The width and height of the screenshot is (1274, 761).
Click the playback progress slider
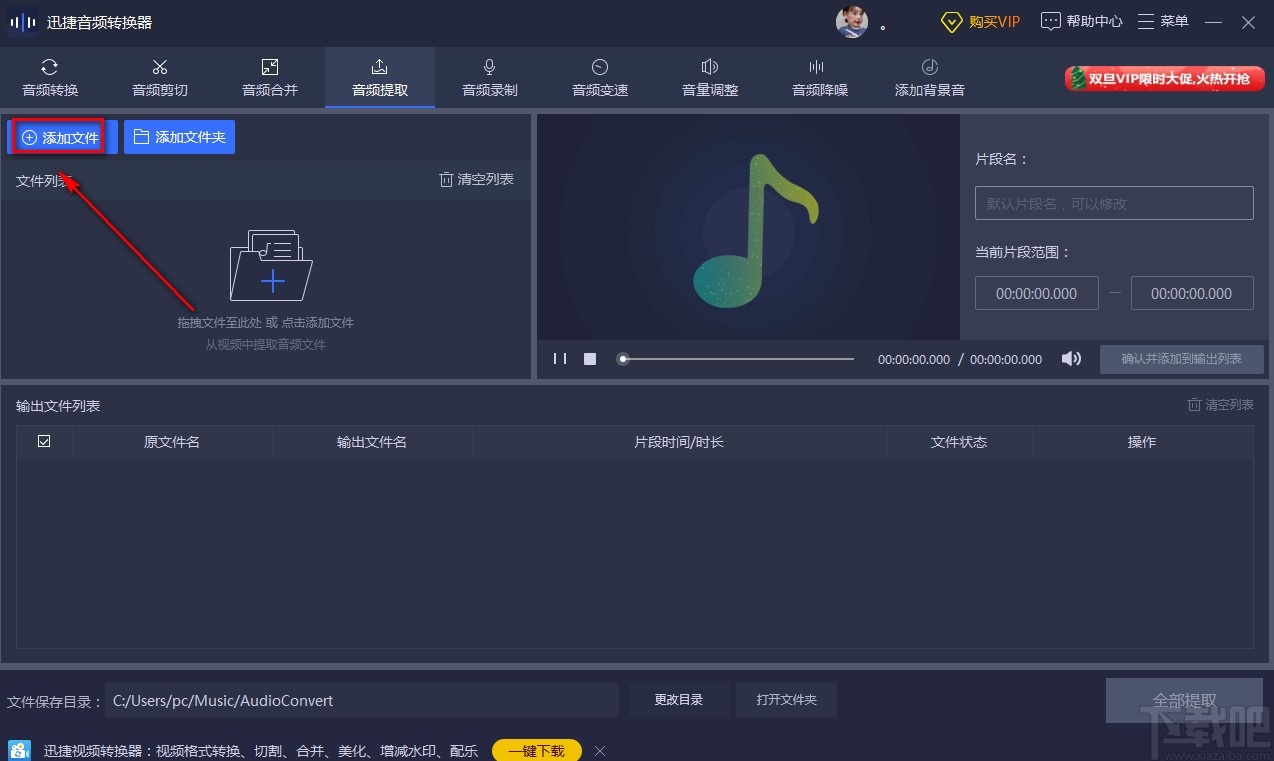[x=735, y=358]
